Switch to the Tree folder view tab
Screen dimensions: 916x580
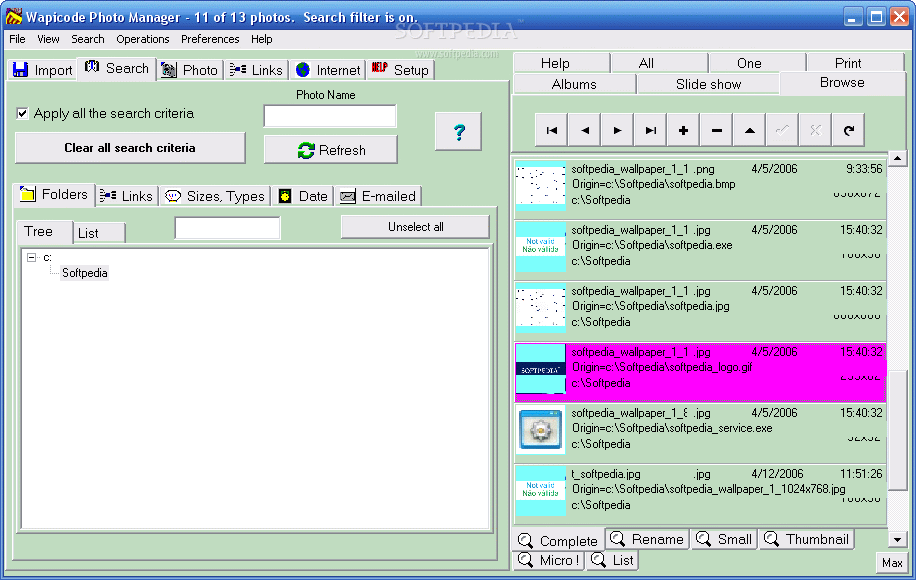coord(44,232)
